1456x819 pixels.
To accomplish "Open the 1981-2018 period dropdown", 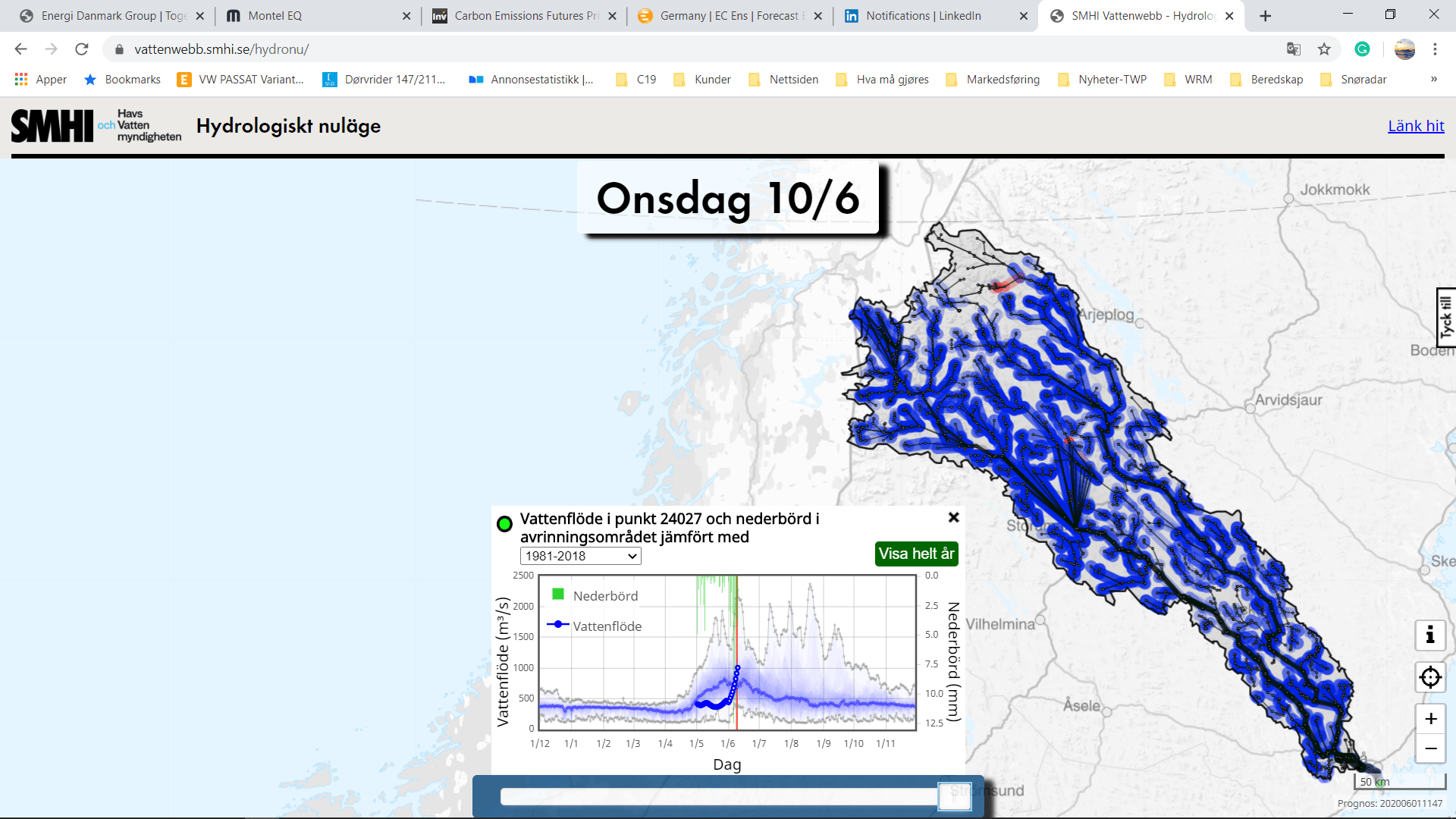I will click(580, 556).
